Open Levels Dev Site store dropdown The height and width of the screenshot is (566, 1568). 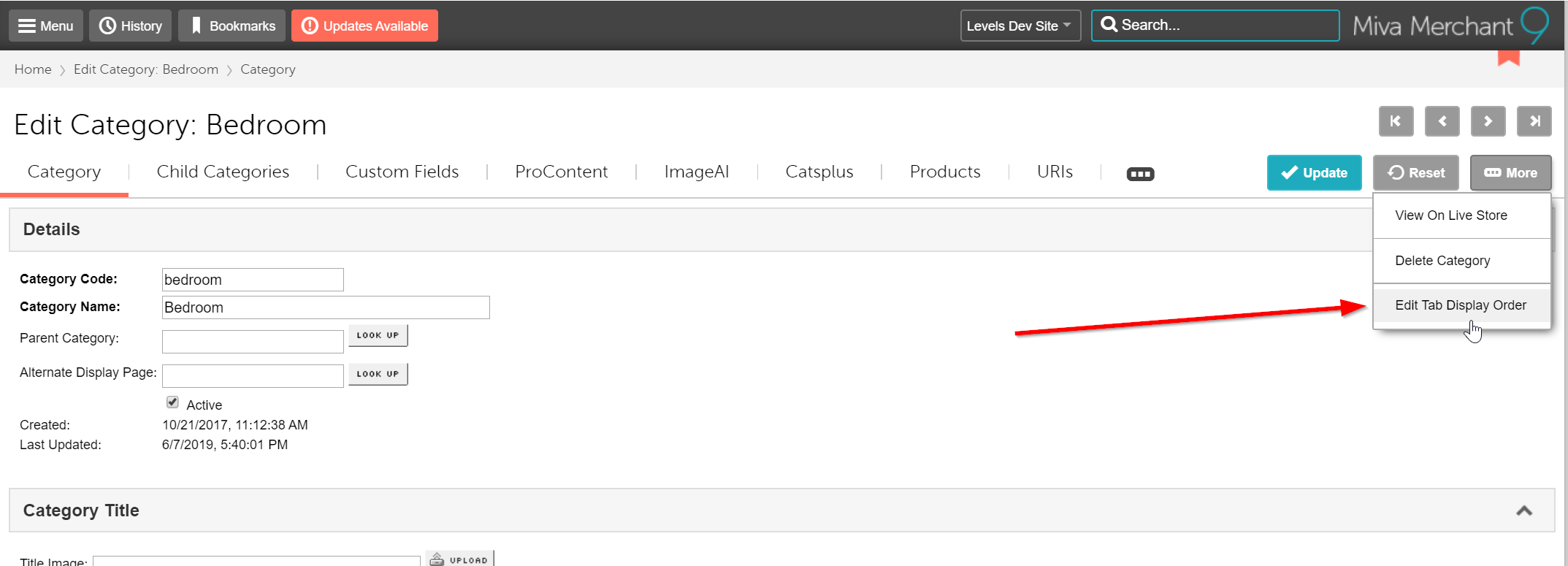pos(1020,26)
